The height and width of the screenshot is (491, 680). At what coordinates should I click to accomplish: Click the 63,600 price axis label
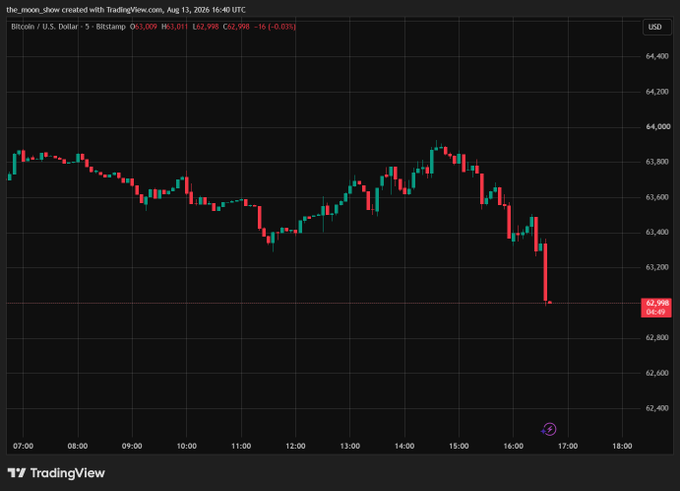[657, 197]
